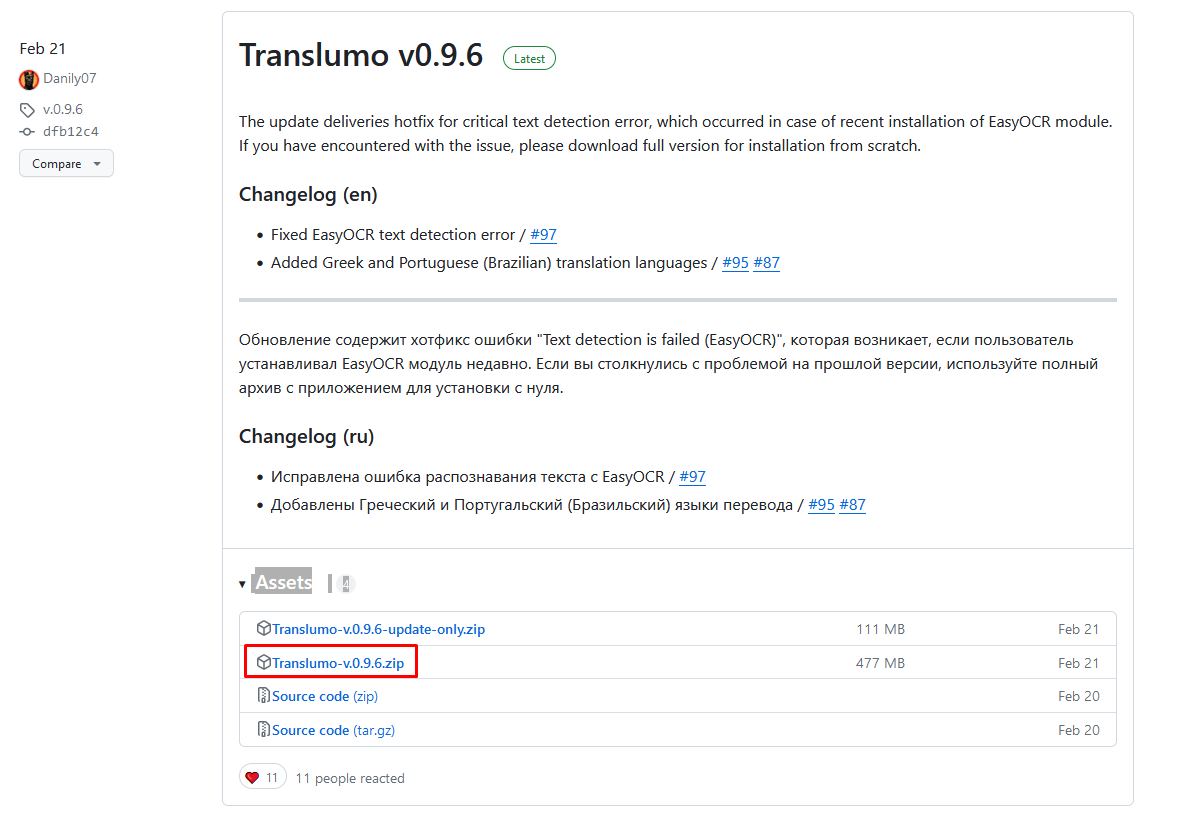Image resolution: width=1203 pixels, height=818 pixels.
Task: Click the commit icon beside dfb12c4
Action: pyautogui.click(x=27, y=132)
